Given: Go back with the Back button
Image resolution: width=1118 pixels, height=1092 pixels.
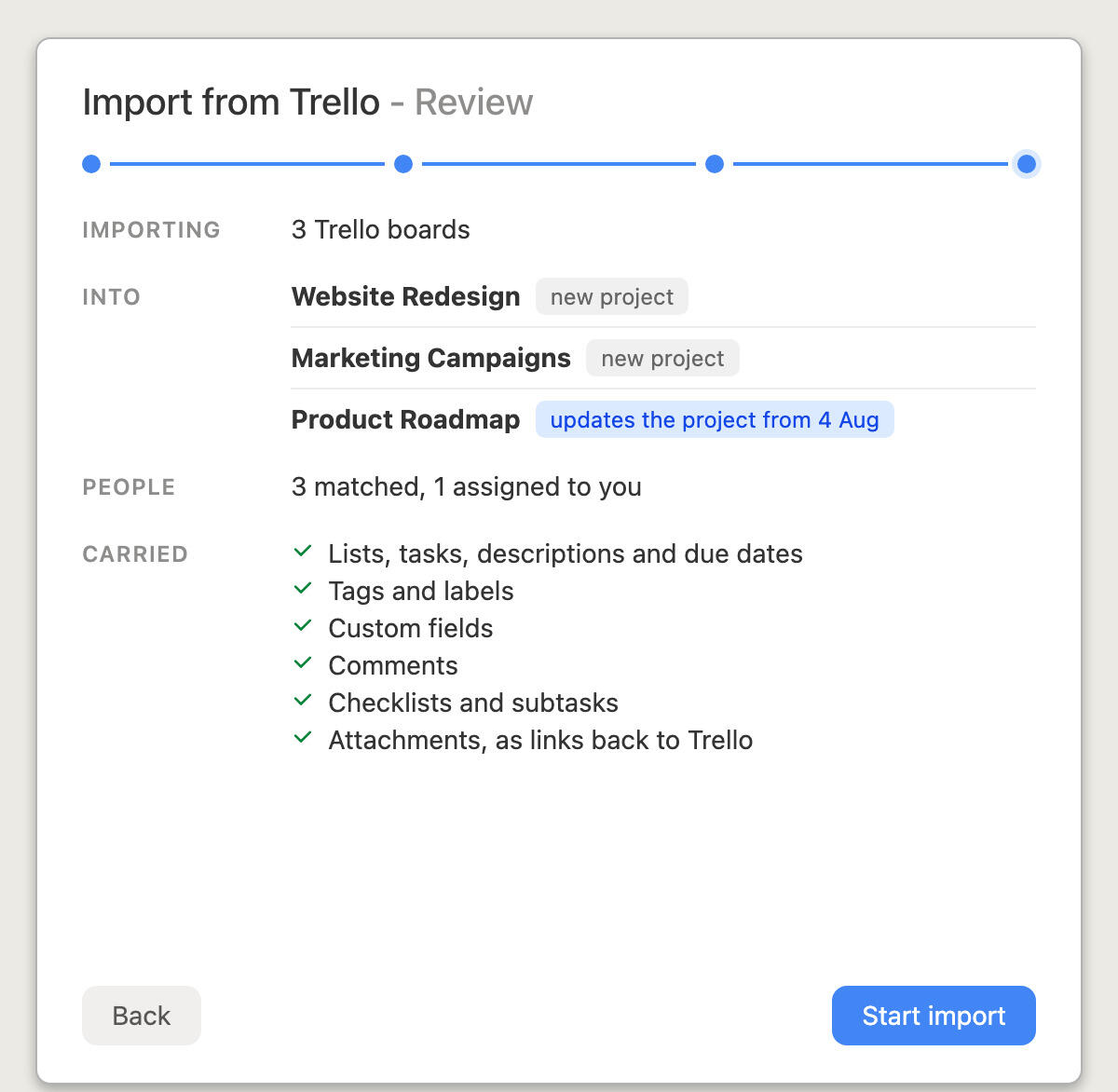Looking at the screenshot, I should 142,1016.
